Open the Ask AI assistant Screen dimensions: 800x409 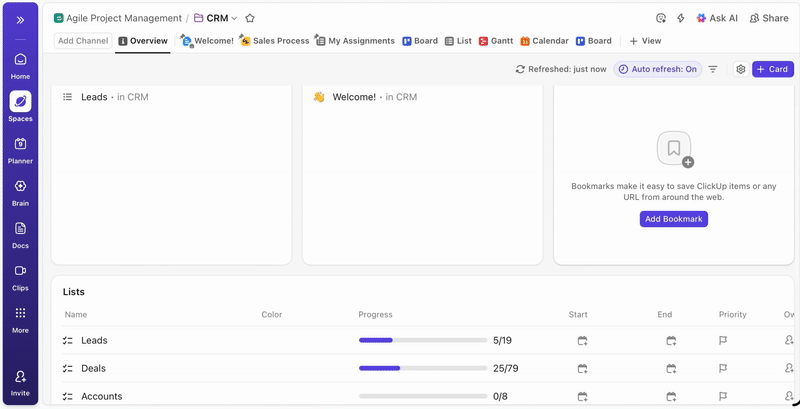(x=717, y=18)
